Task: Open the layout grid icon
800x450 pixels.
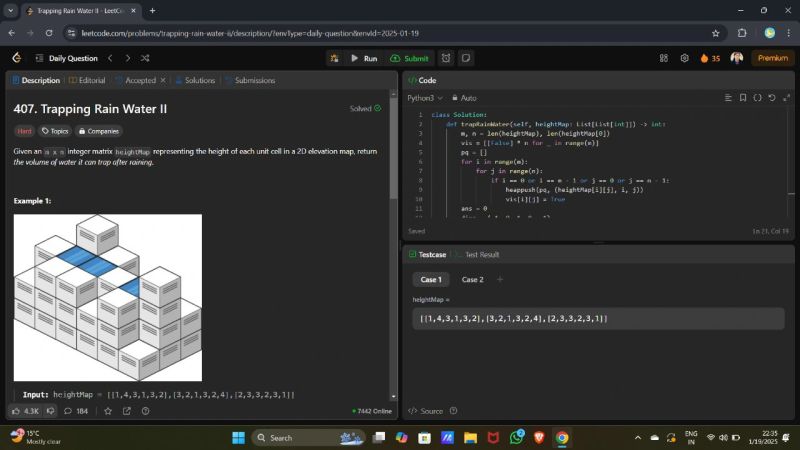Action: pyautogui.click(x=664, y=58)
